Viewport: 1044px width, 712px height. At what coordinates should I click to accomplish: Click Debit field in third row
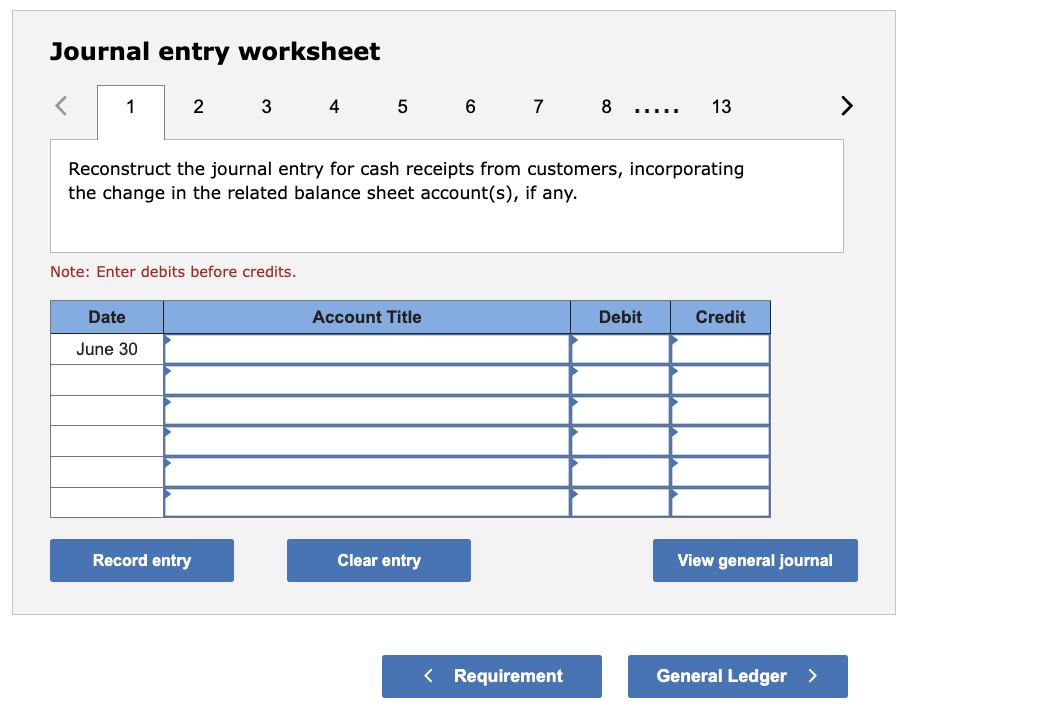point(621,410)
